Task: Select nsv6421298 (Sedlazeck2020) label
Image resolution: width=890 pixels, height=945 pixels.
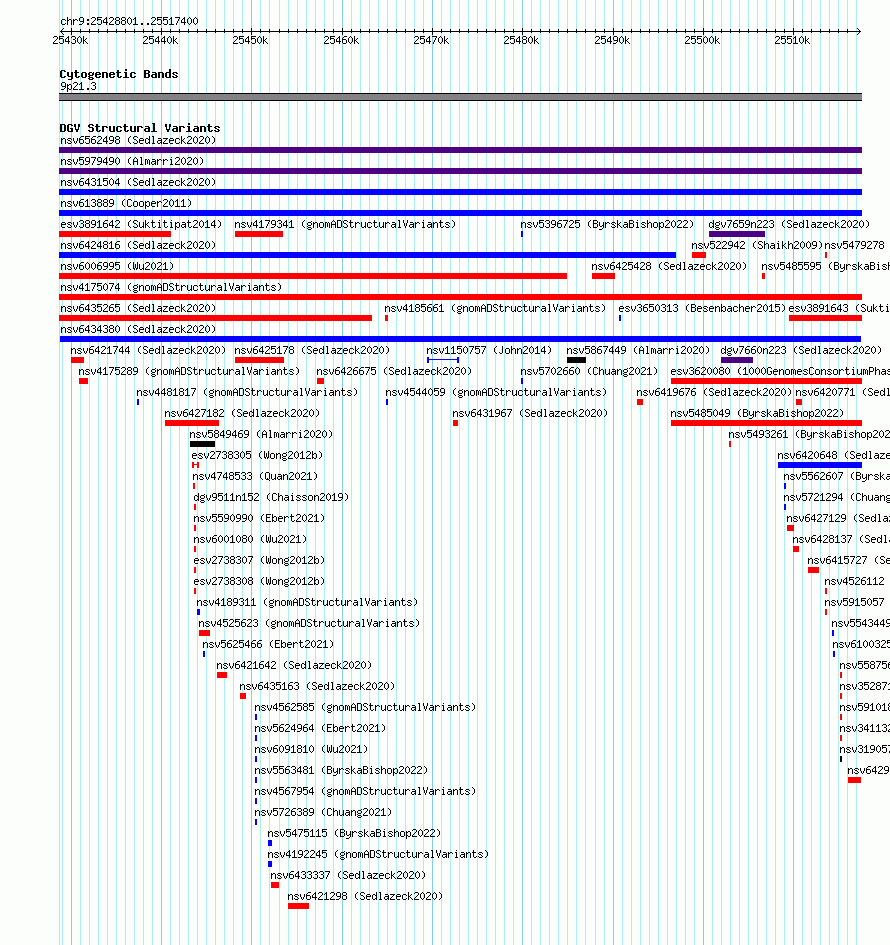Action: coord(365,896)
